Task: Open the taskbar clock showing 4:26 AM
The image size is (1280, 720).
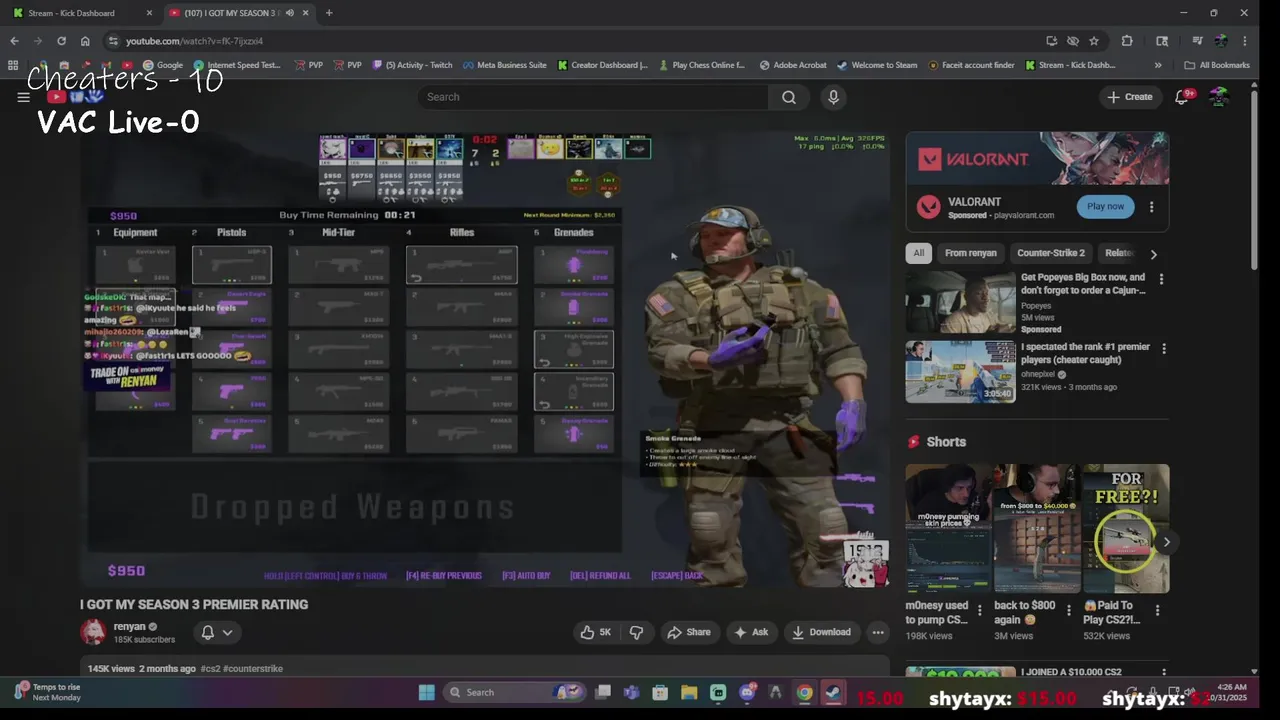Action: (x=1229, y=692)
